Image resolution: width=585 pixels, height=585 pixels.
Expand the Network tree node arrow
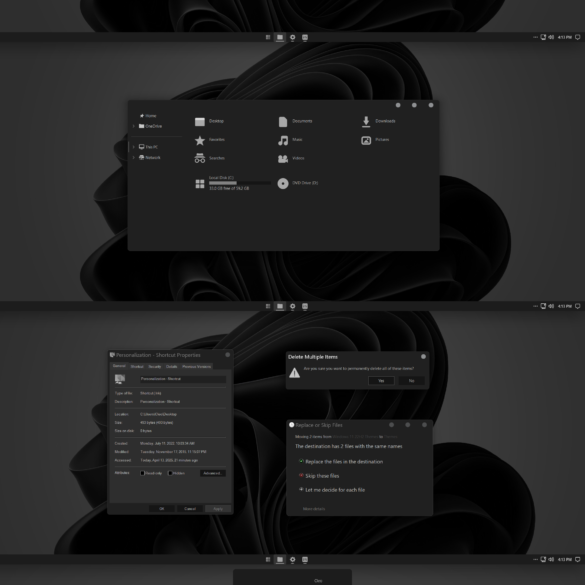(x=134, y=157)
